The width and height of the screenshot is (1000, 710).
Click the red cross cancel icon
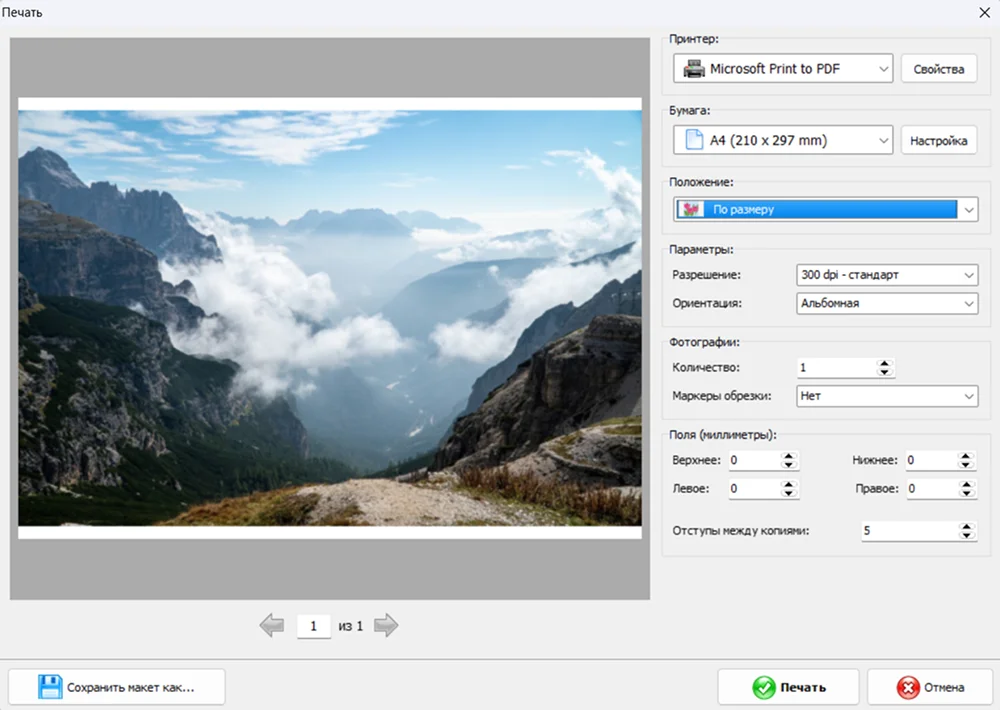click(x=908, y=688)
